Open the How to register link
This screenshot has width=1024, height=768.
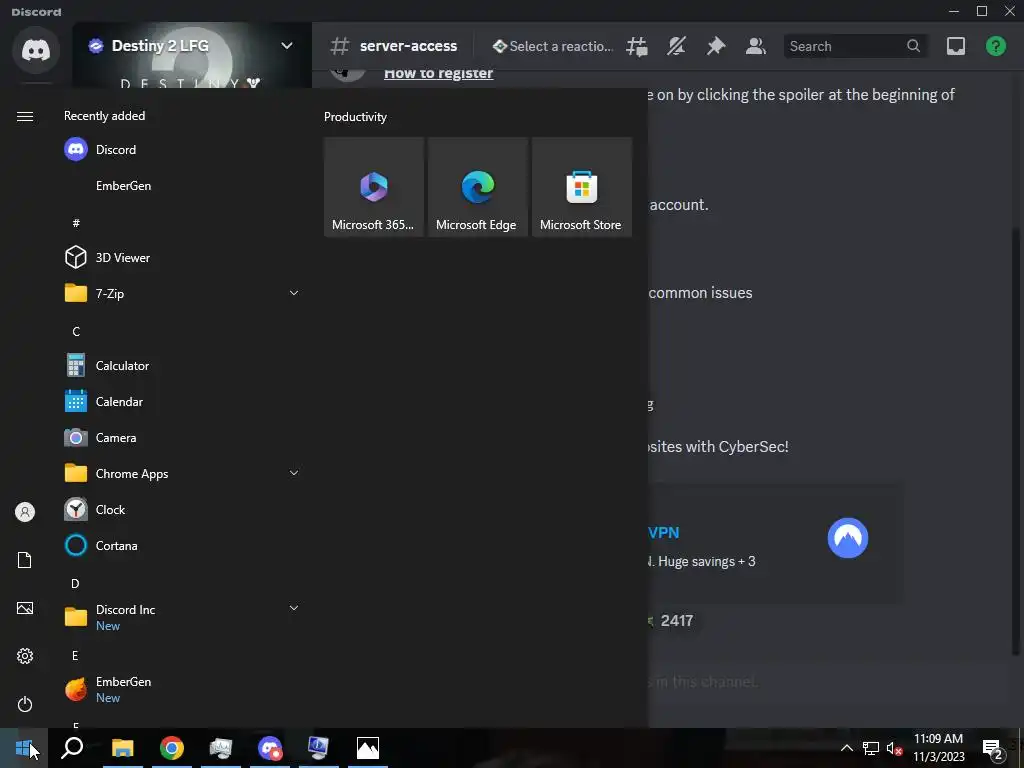[438, 72]
